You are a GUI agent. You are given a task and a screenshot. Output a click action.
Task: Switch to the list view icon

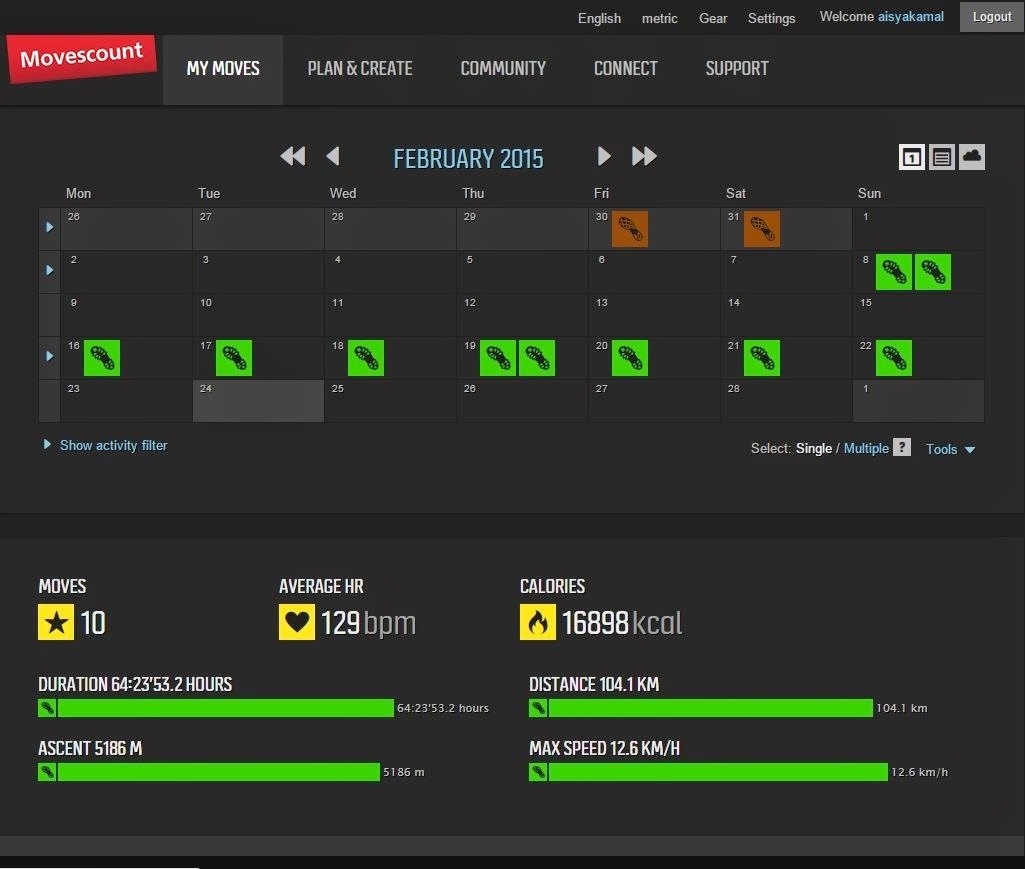click(942, 157)
